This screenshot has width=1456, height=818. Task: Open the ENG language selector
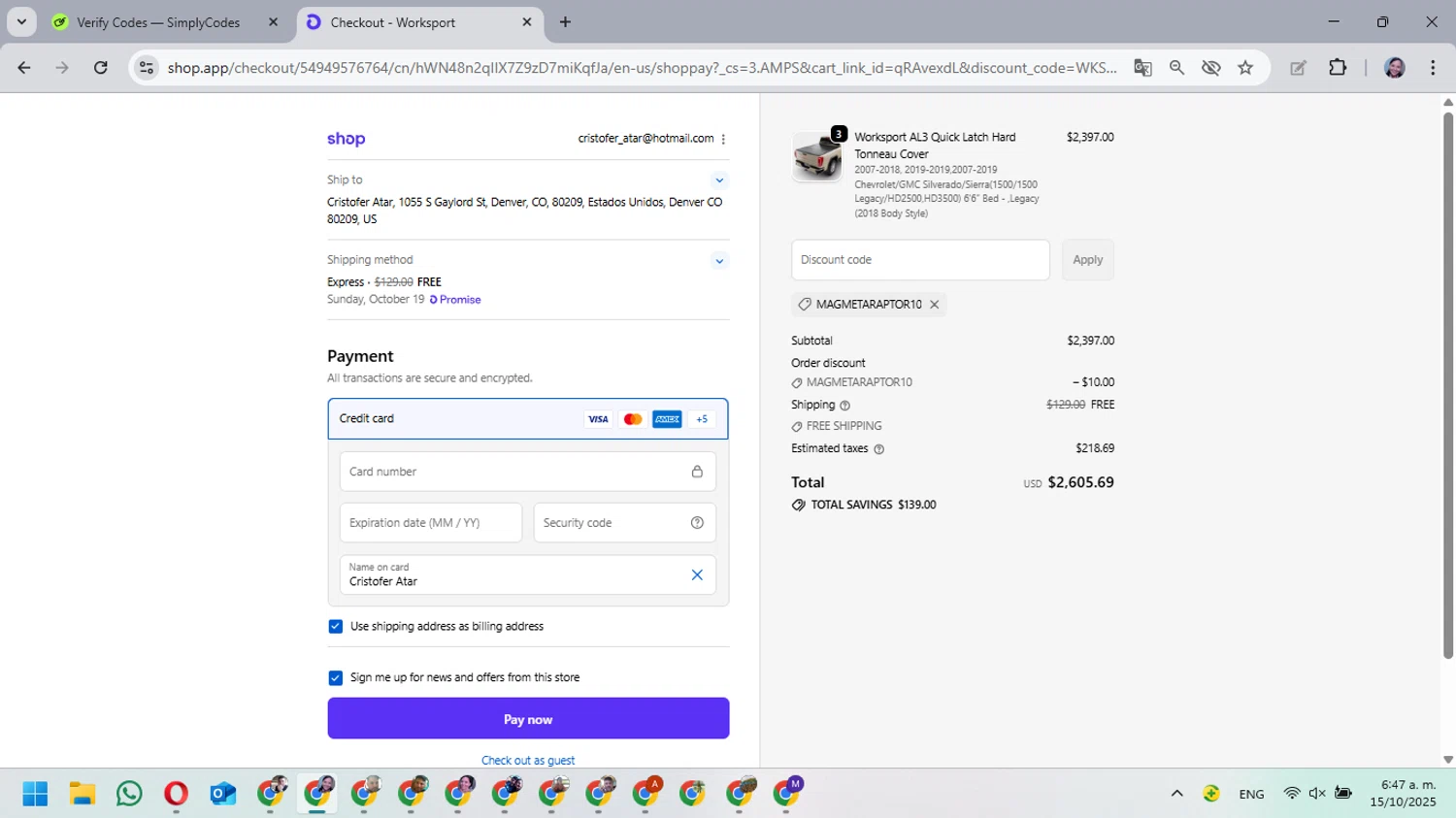[x=1251, y=794]
